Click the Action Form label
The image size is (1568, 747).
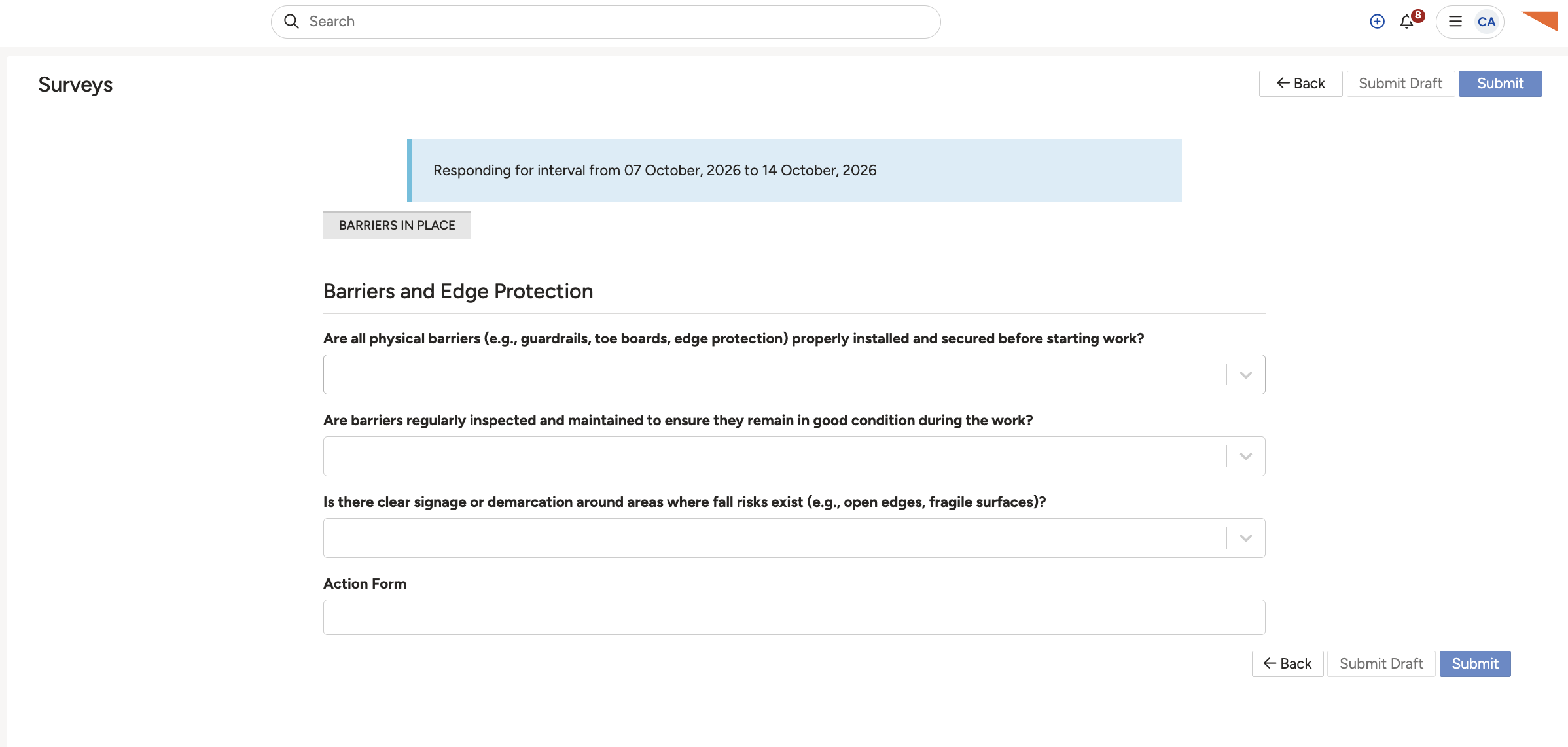click(x=365, y=583)
